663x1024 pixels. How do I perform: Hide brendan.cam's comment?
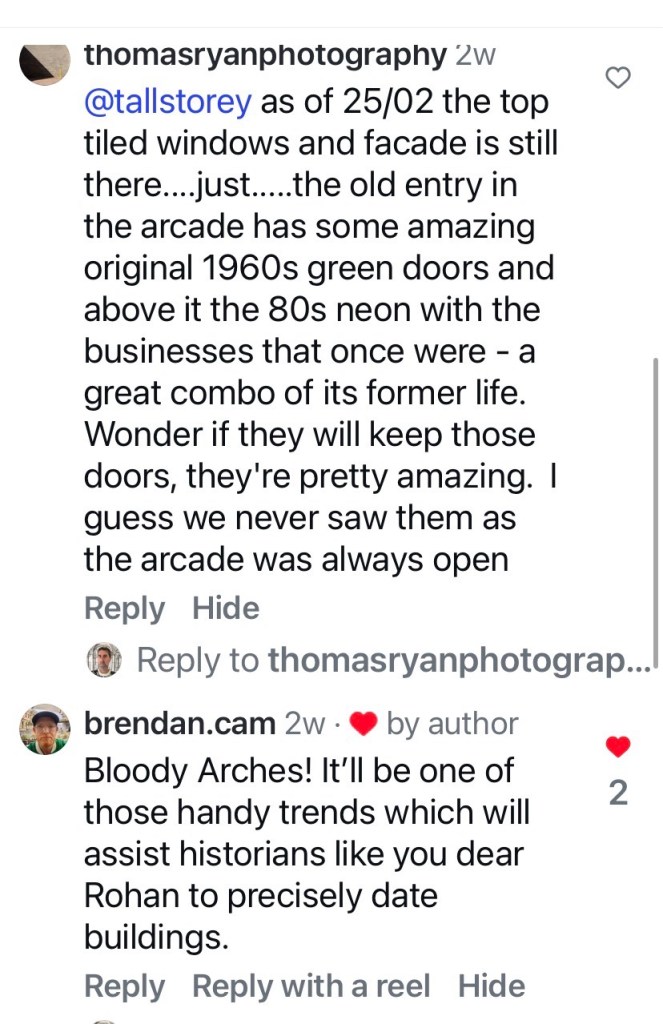click(491, 986)
